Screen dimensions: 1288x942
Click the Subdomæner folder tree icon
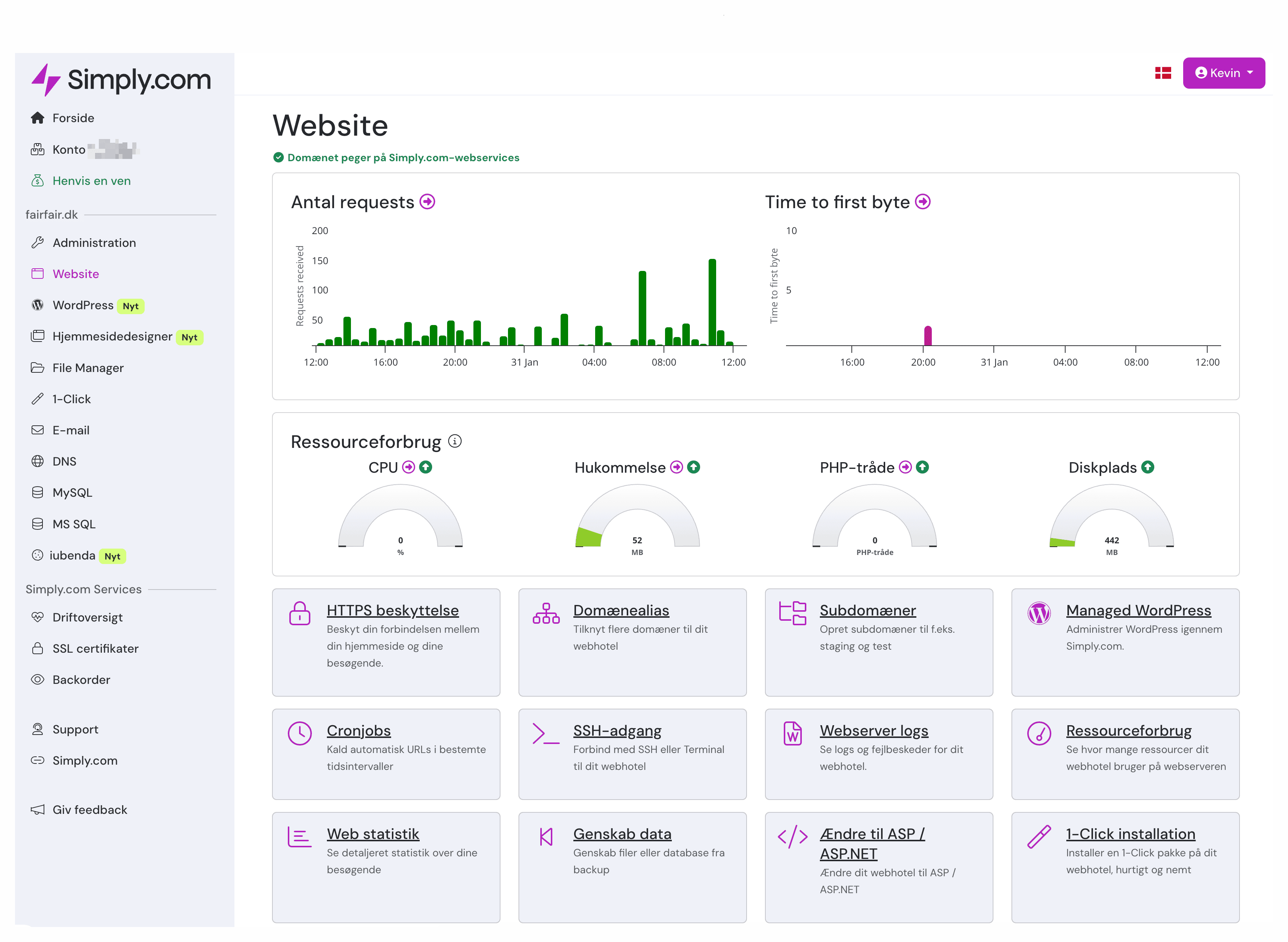[x=792, y=614]
